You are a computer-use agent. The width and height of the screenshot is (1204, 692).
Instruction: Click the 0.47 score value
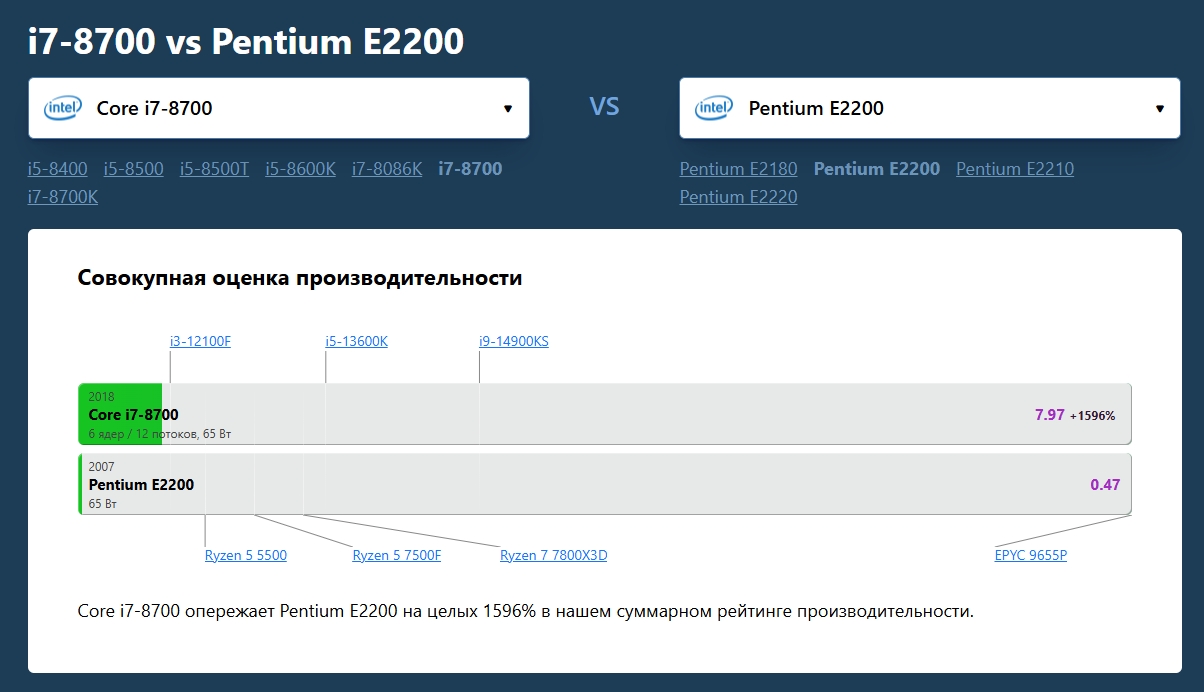point(1105,484)
